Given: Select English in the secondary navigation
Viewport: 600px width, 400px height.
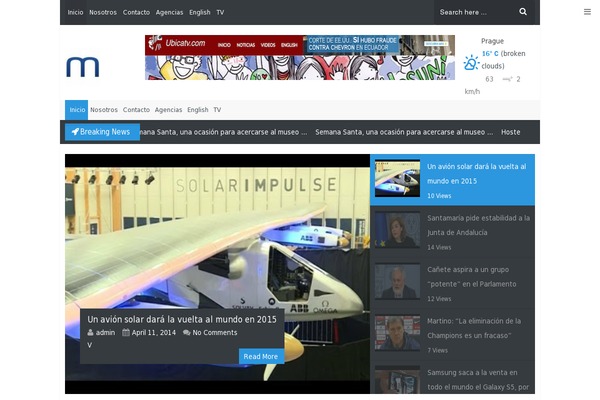Looking at the screenshot, I should coord(198,110).
